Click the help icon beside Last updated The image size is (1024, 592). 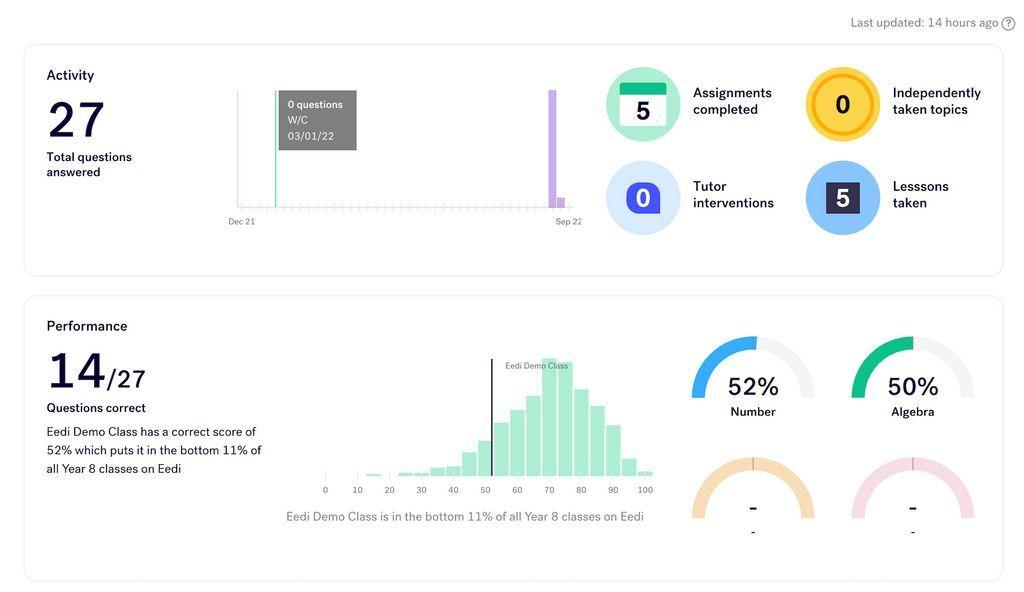pyautogui.click(x=1008, y=23)
